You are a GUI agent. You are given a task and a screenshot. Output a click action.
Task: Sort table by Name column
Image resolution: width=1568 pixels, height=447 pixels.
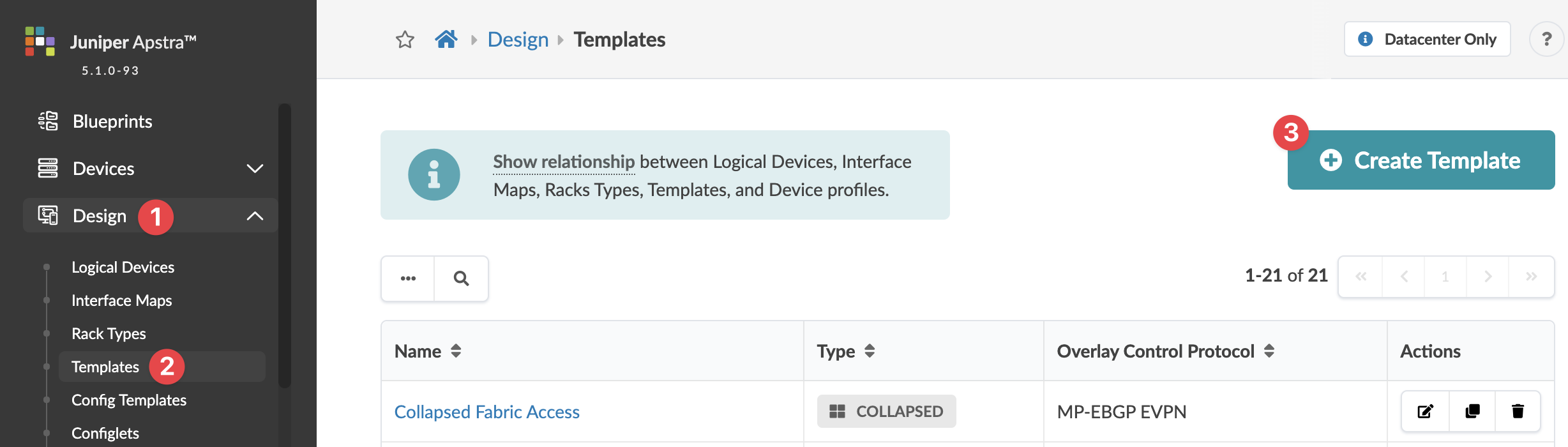coord(456,351)
